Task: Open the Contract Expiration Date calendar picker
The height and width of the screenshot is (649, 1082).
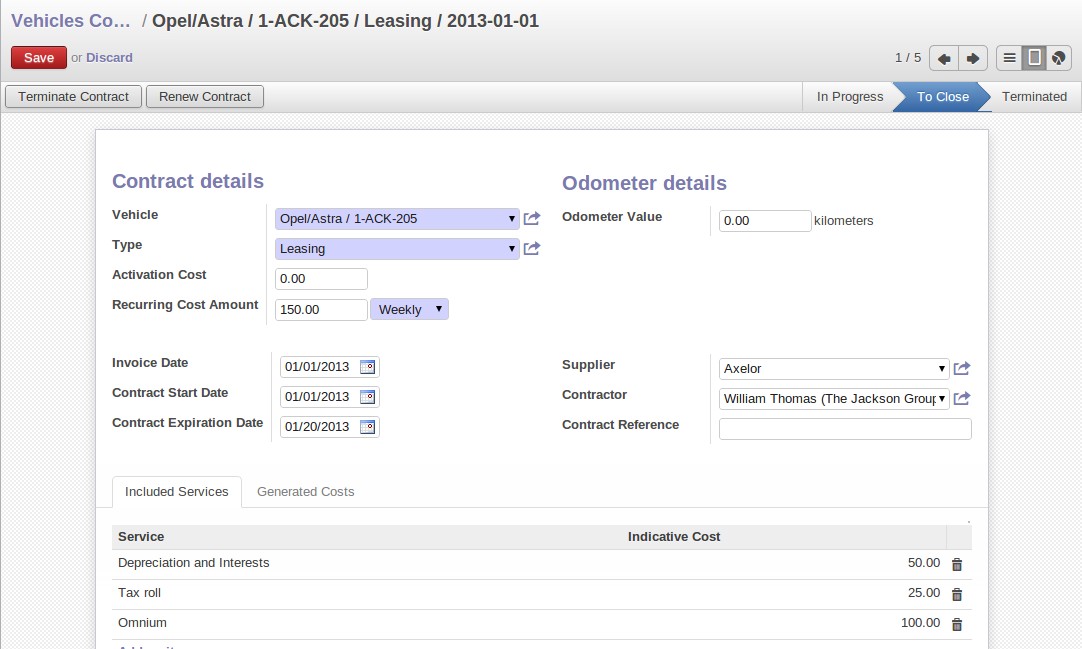Action: click(367, 427)
